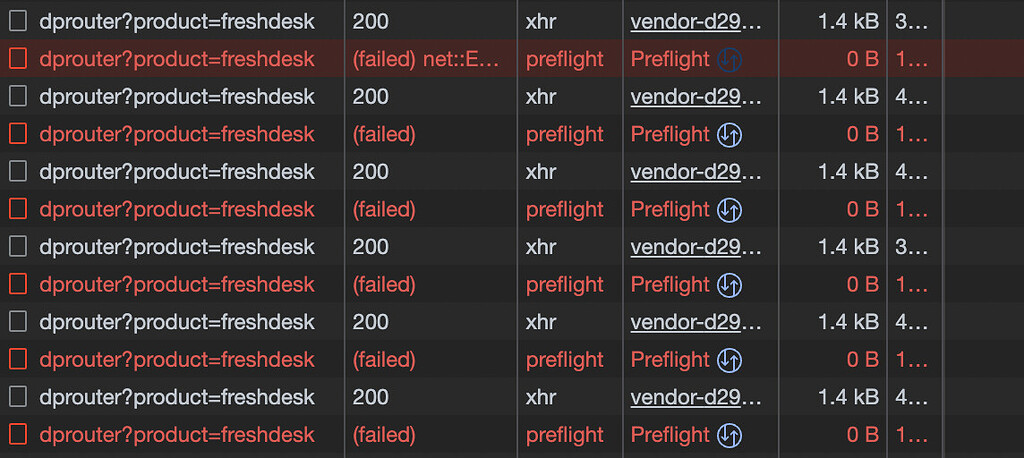Click the 200 status in the top row

[370, 22]
